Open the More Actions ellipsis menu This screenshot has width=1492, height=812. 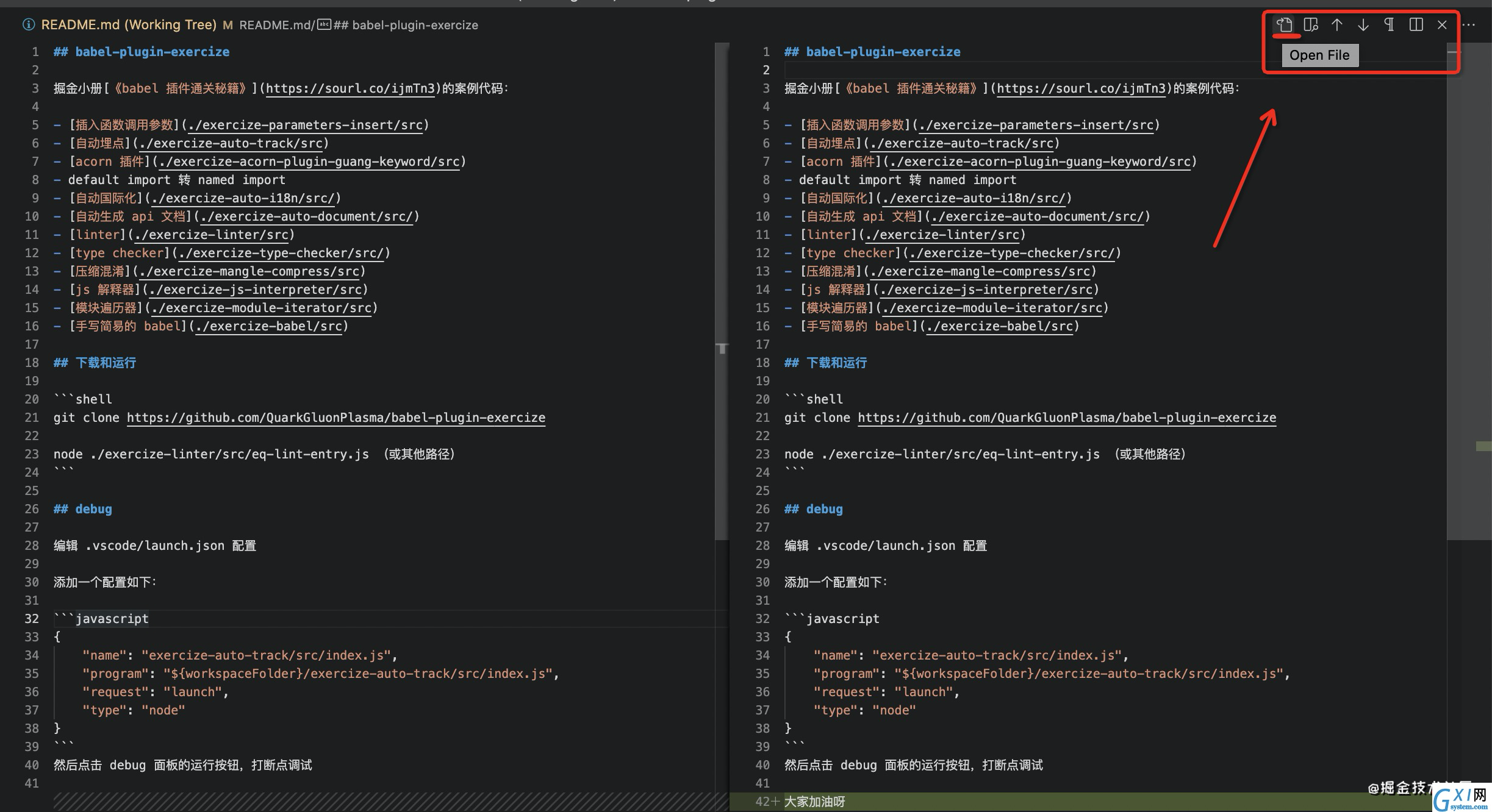point(1469,25)
